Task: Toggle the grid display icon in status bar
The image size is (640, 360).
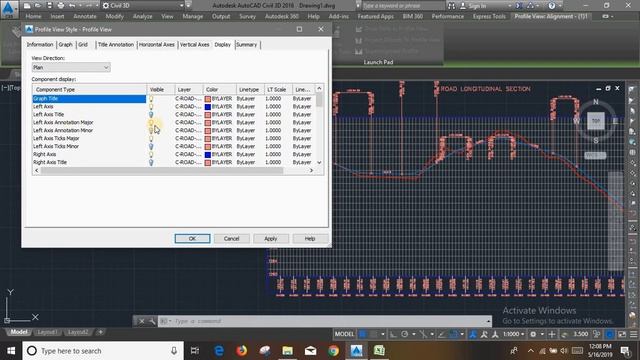Action: [x=362, y=334]
